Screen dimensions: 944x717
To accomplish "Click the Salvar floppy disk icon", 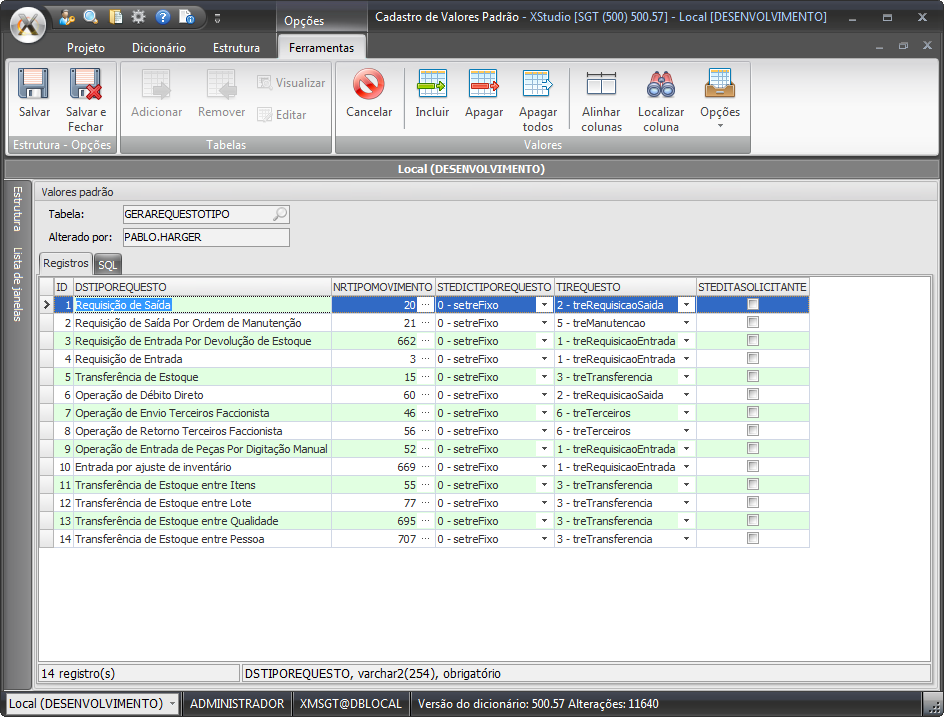I will pos(34,84).
